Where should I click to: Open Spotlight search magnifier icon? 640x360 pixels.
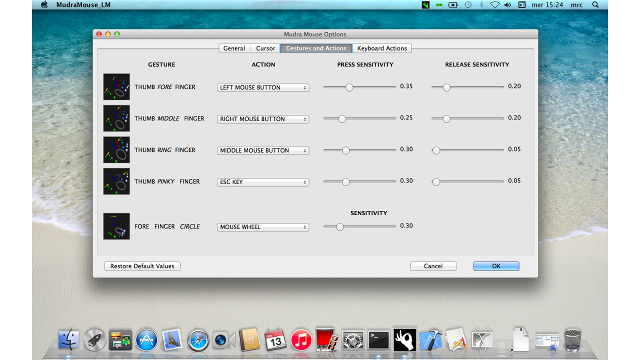coord(596,5)
